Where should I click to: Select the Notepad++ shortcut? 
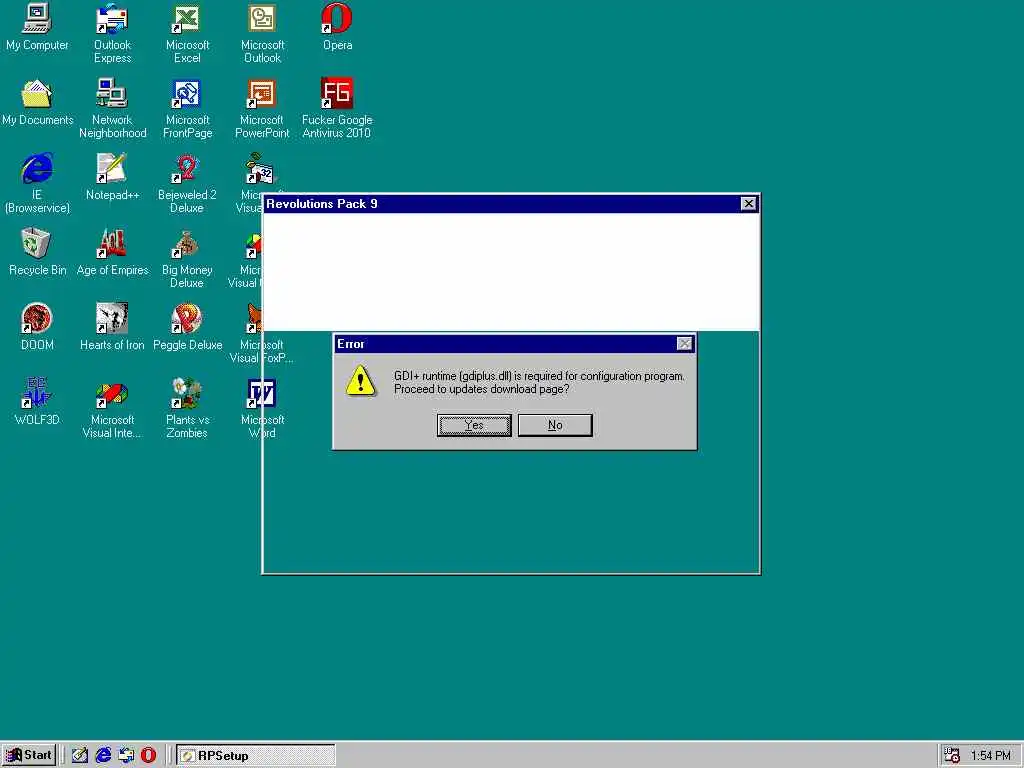click(x=112, y=177)
